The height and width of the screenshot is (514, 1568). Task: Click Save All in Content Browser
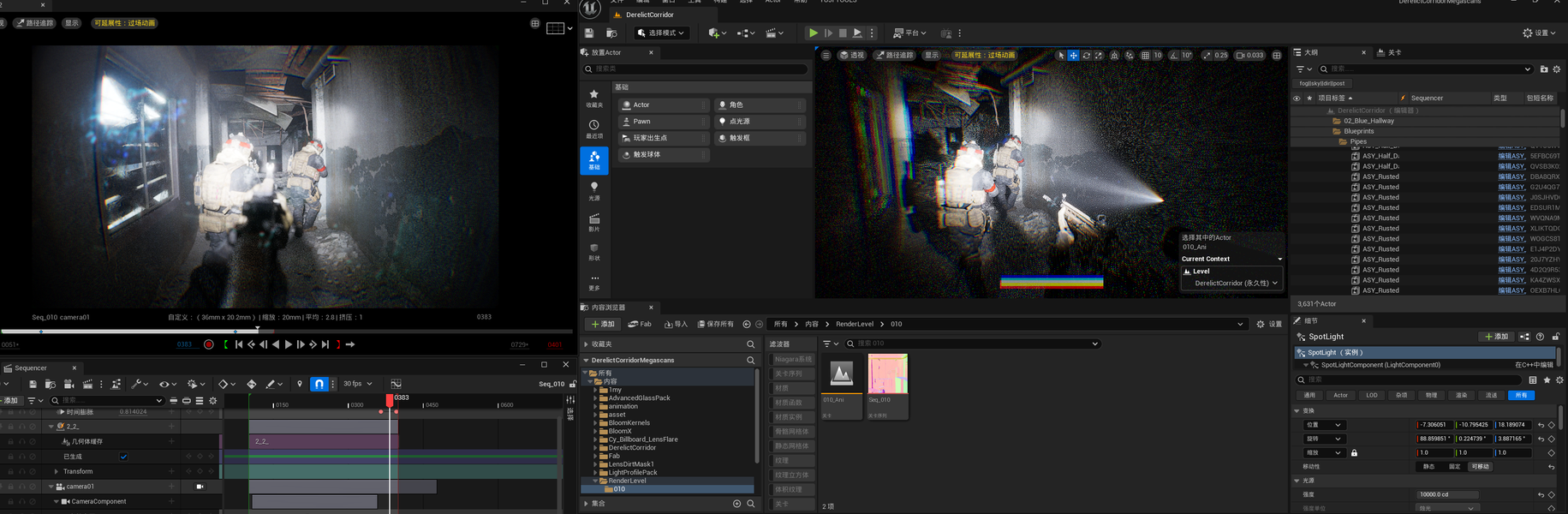[x=716, y=325]
